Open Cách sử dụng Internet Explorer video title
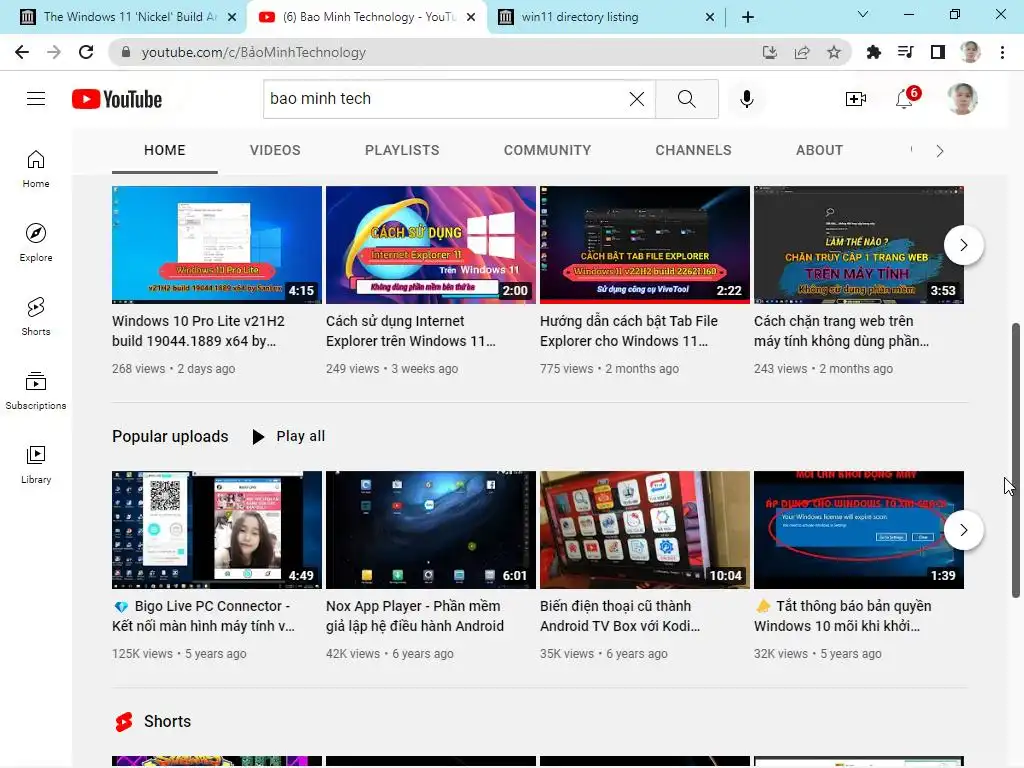The width and height of the screenshot is (1024, 768). coord(411,331)
